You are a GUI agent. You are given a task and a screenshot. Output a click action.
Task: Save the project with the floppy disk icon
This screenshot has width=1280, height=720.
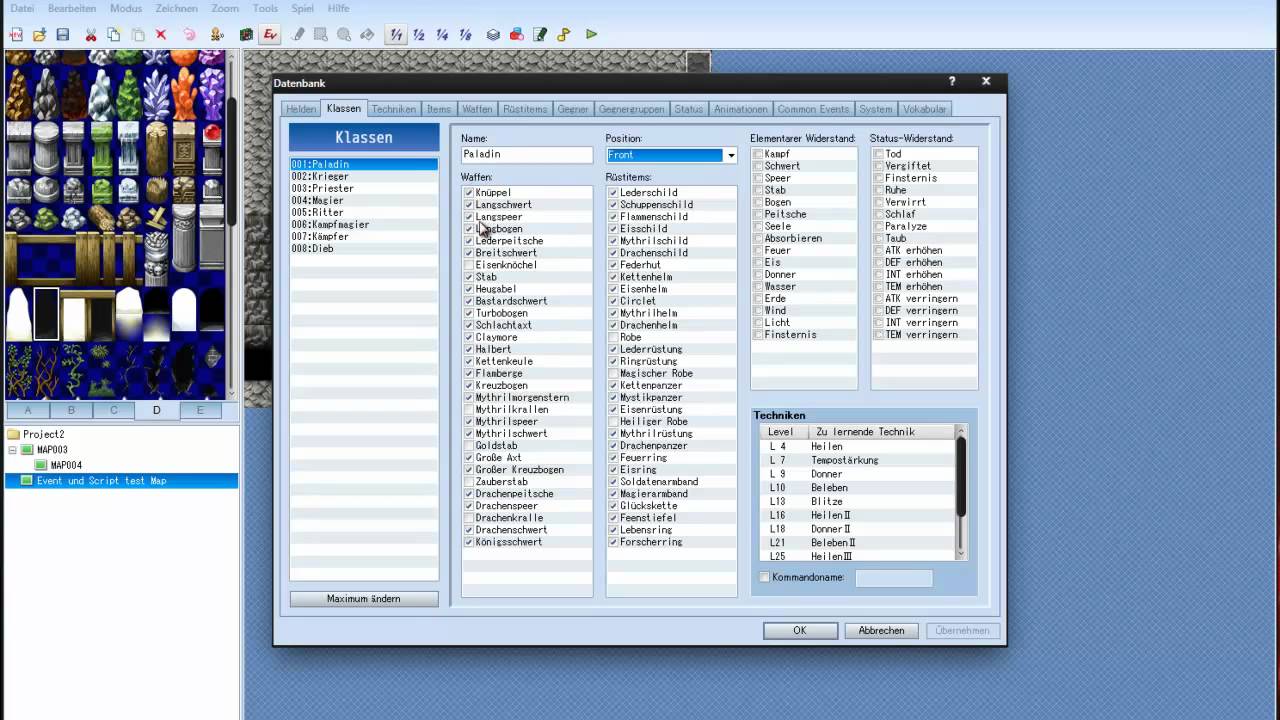pos(63,34)
